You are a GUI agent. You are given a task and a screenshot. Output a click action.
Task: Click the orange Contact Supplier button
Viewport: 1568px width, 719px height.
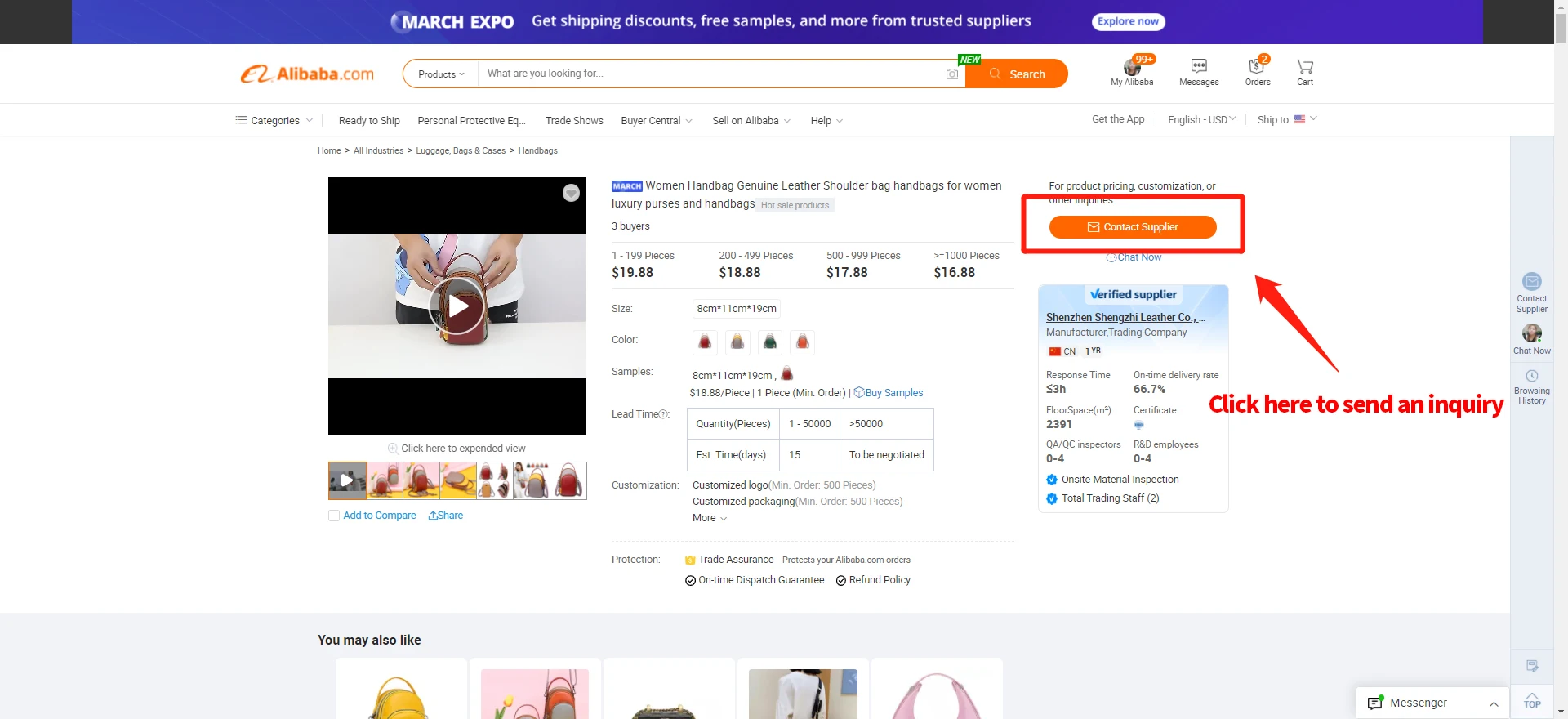[1133, 227]
